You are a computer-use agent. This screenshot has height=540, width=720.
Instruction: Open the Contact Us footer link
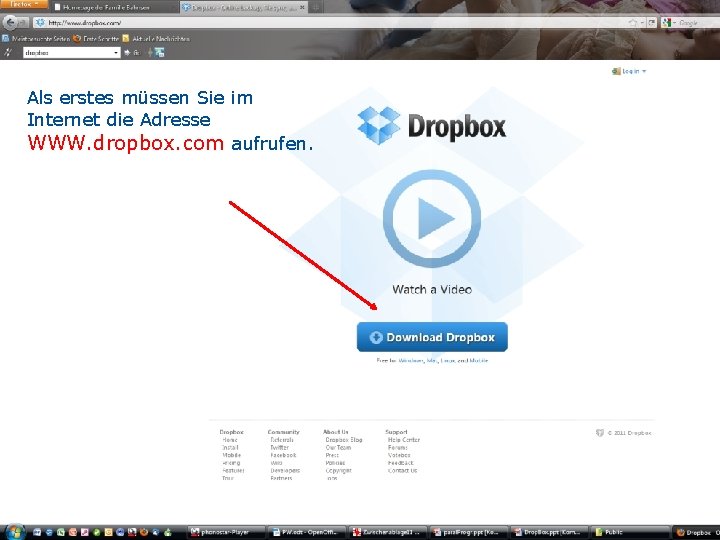click(403, 471)
